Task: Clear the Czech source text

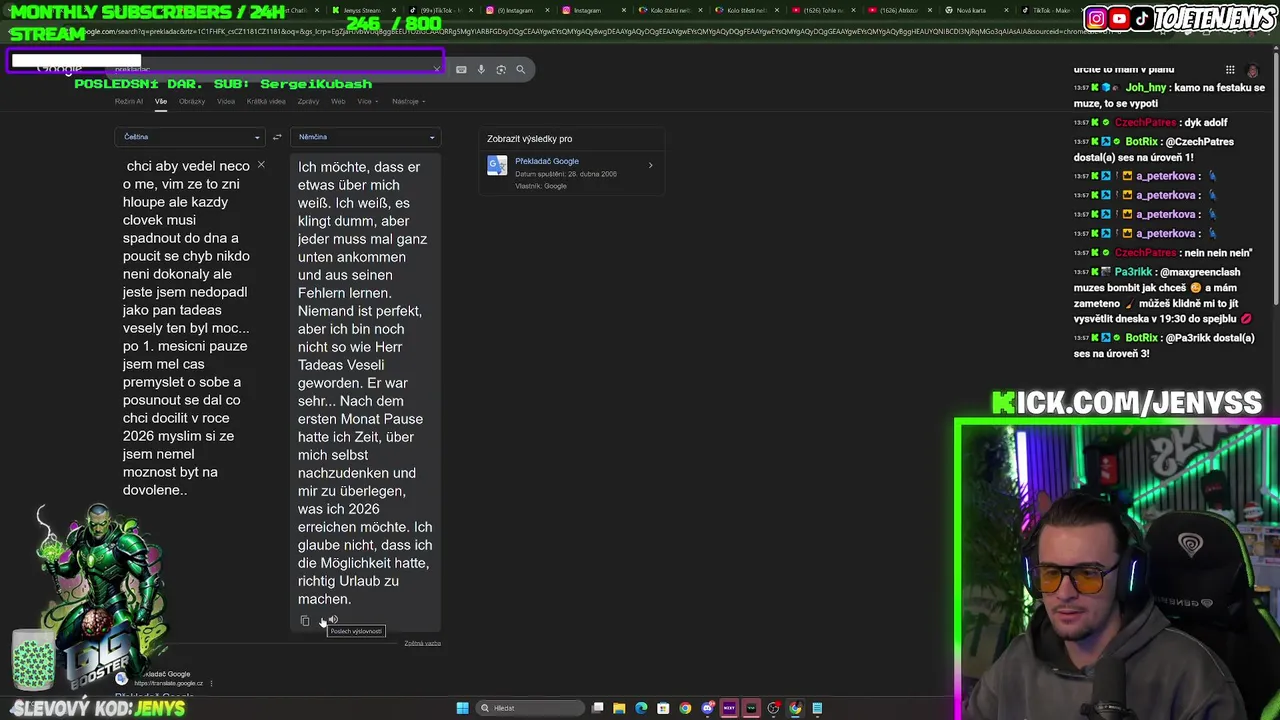Action: pyautogui.click(x=261, y=164)
